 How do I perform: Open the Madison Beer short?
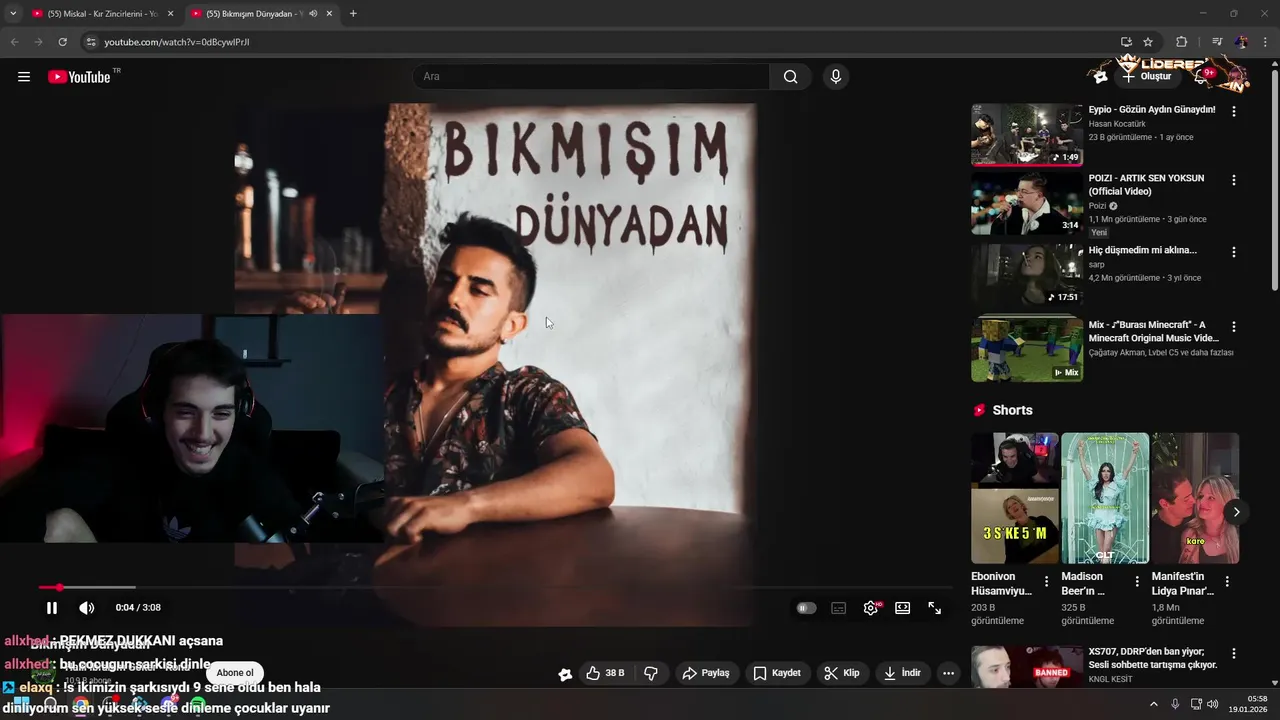[1105, 498]
